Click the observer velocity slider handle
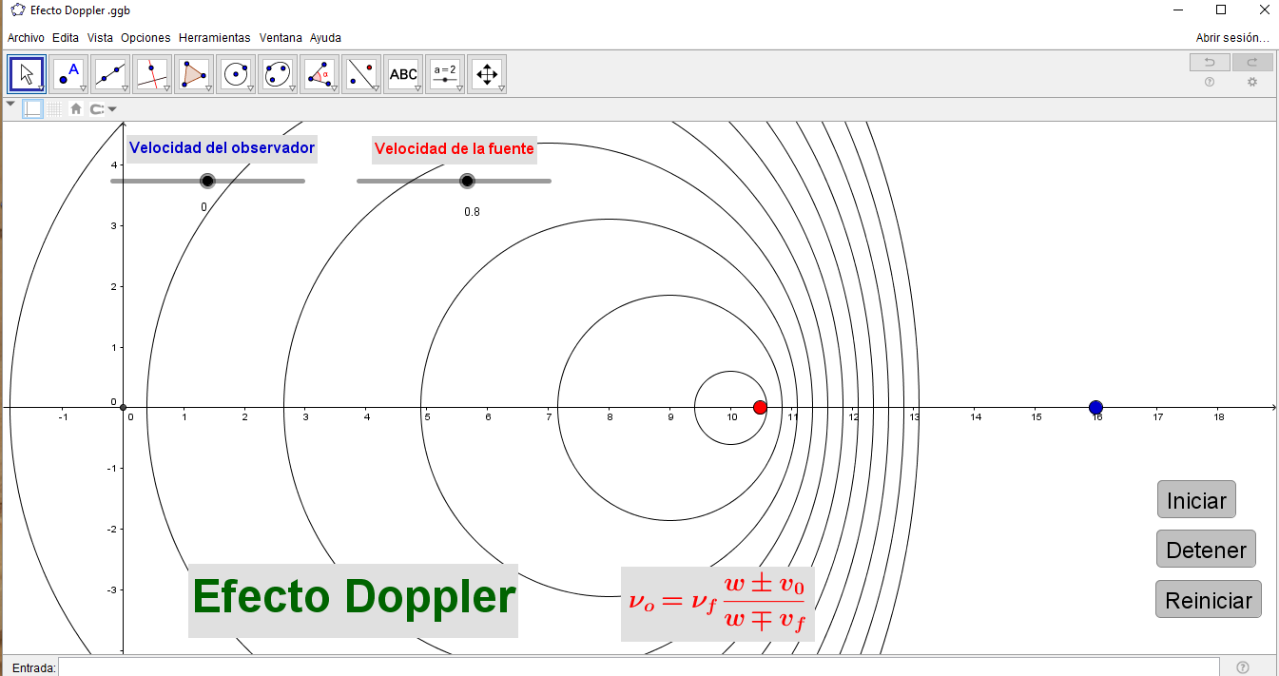1279x676 pixels. [x=207, y=181]
